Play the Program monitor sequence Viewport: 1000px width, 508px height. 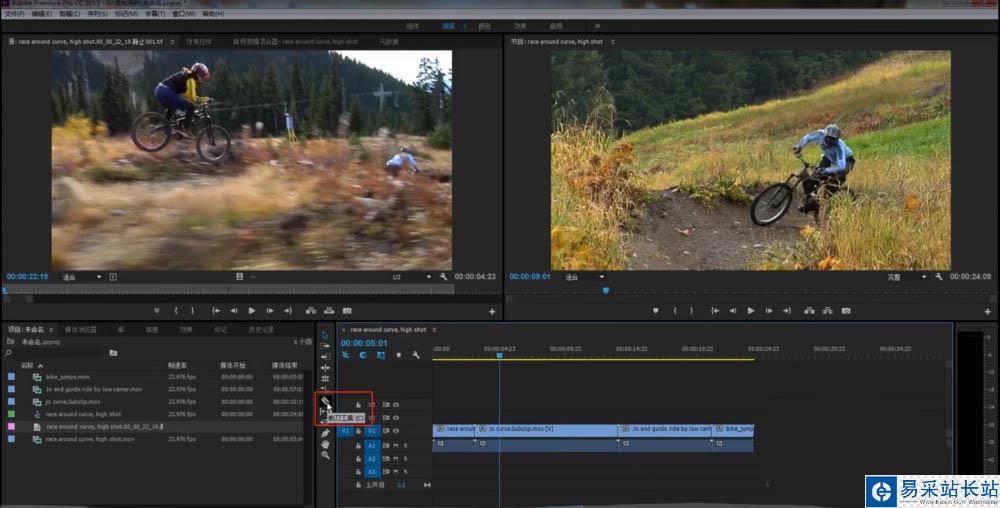coord(751,310)
